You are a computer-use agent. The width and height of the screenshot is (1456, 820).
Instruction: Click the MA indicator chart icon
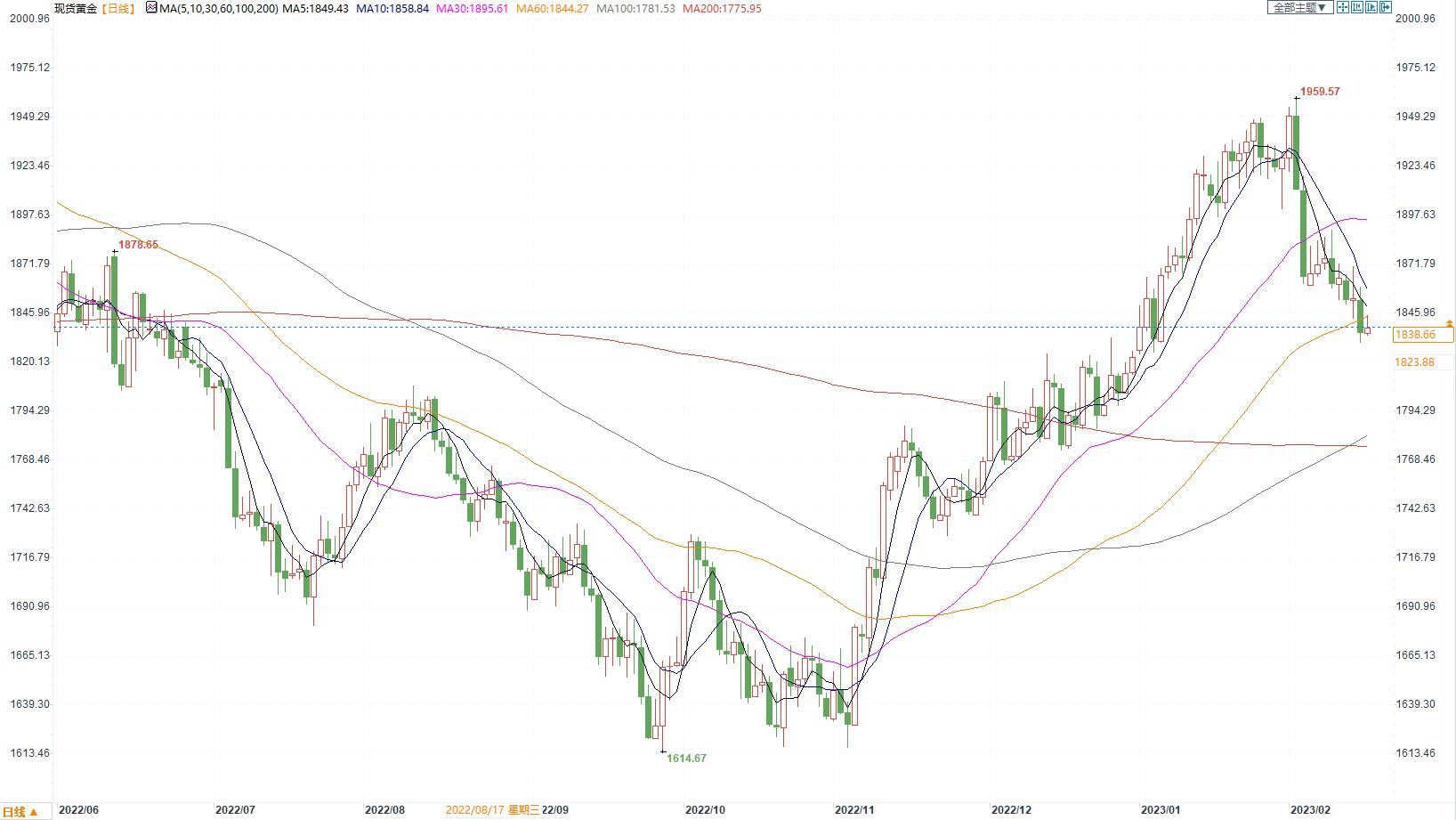click(x=151, y=8)
